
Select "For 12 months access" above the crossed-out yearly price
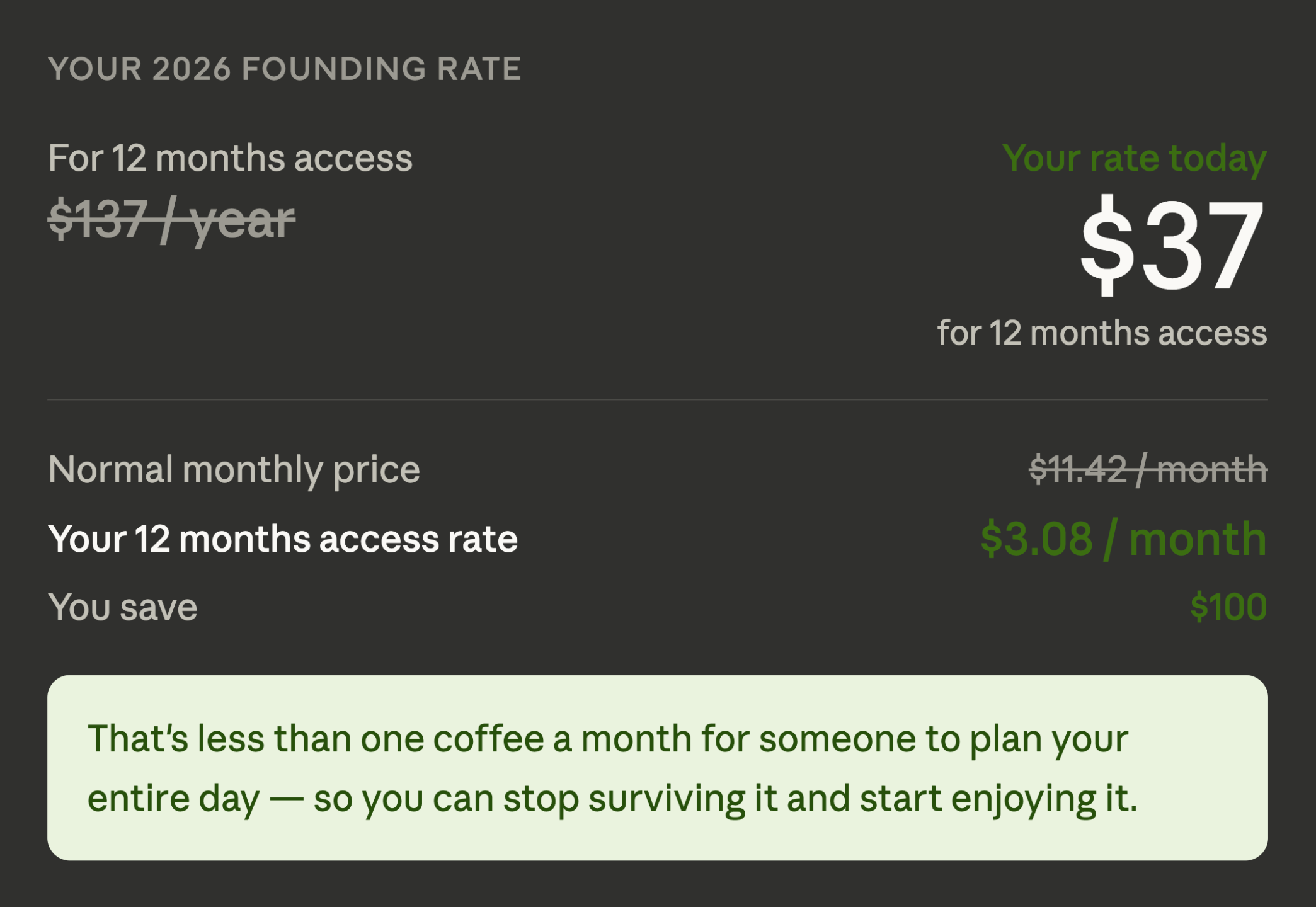230,157
